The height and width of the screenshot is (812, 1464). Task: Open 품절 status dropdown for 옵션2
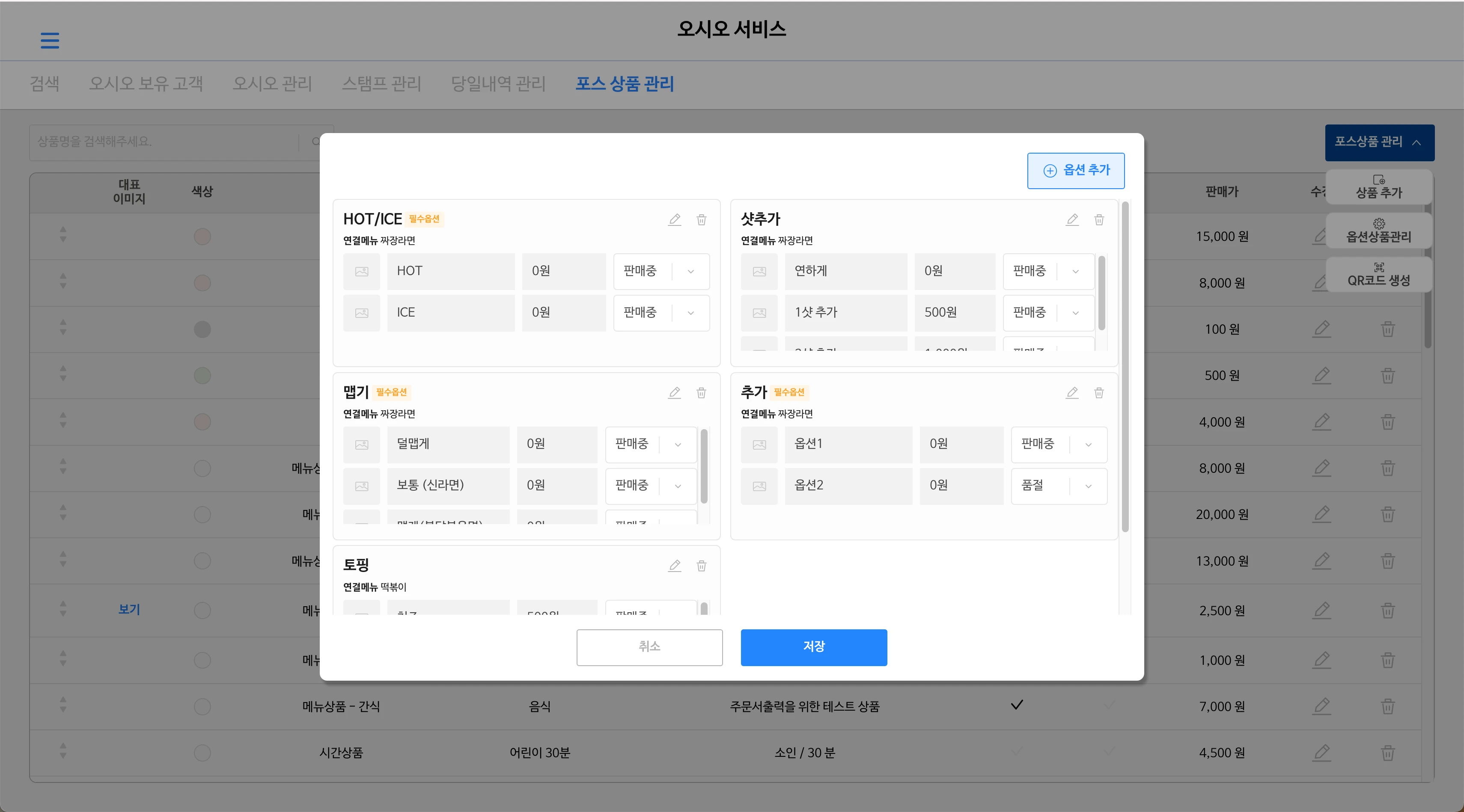1059,486
